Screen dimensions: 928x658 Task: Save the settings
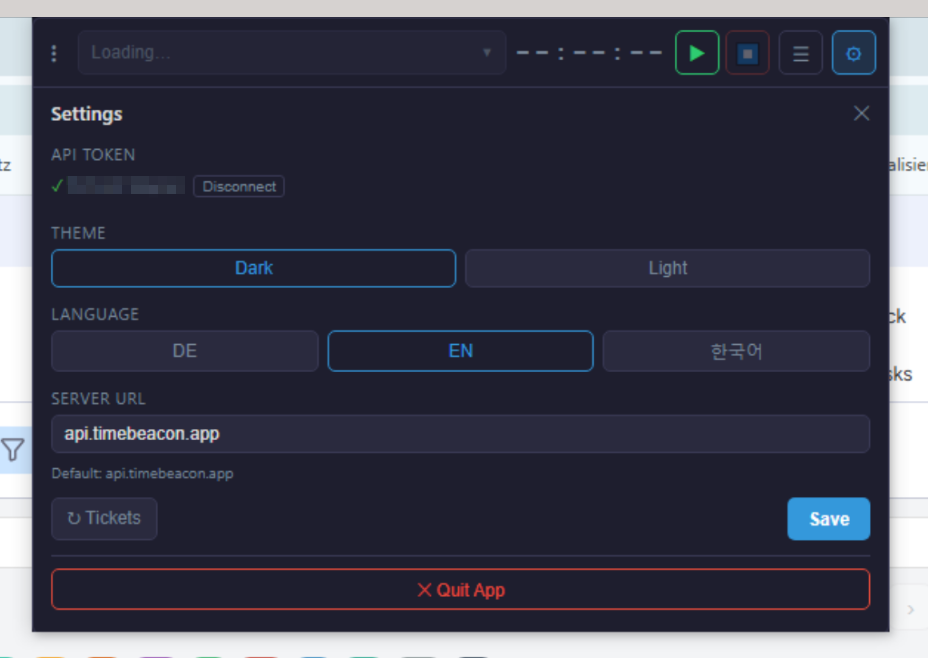(828, 519)
